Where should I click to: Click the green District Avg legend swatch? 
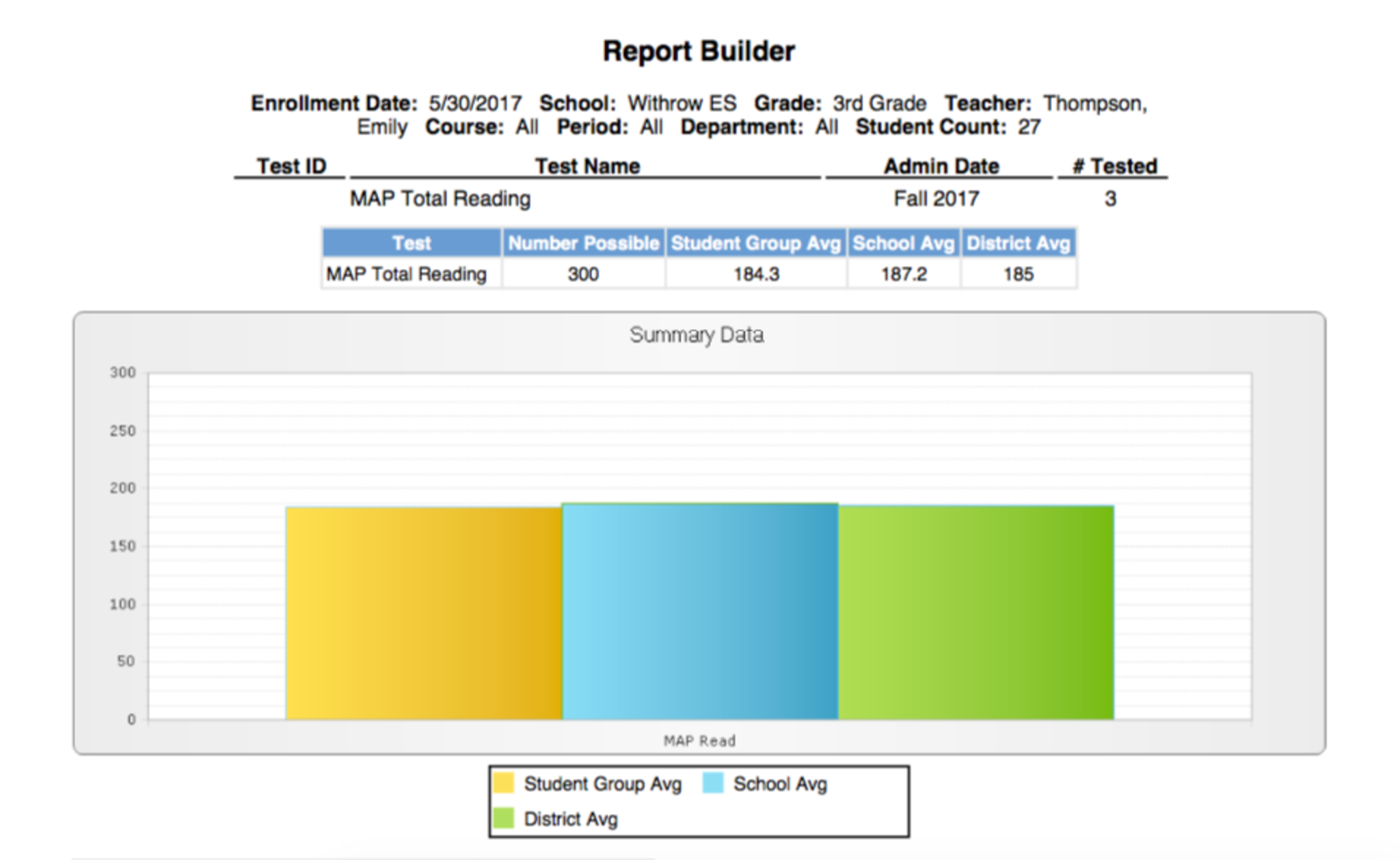tap(504, 818)
